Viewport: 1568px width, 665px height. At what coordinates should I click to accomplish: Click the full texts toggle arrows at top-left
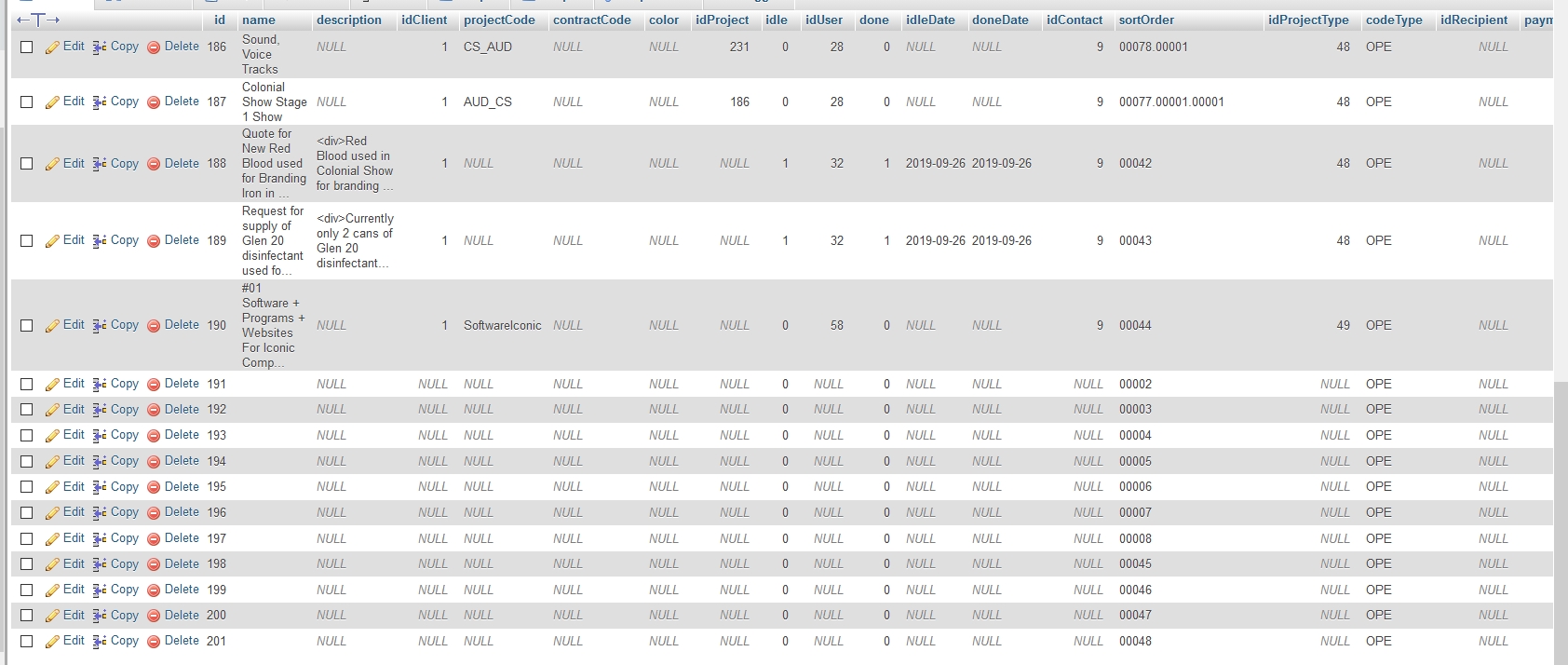click(x=38, y=20)
